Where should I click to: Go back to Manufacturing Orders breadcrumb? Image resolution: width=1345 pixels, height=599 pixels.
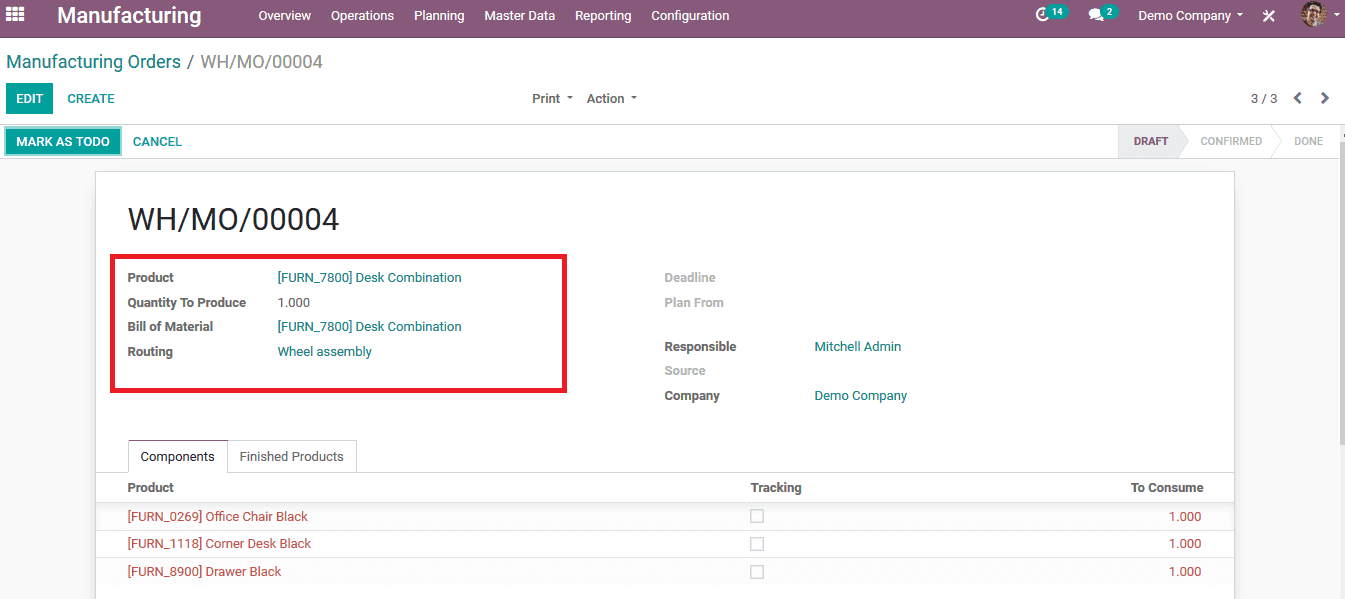coord(93,62)
